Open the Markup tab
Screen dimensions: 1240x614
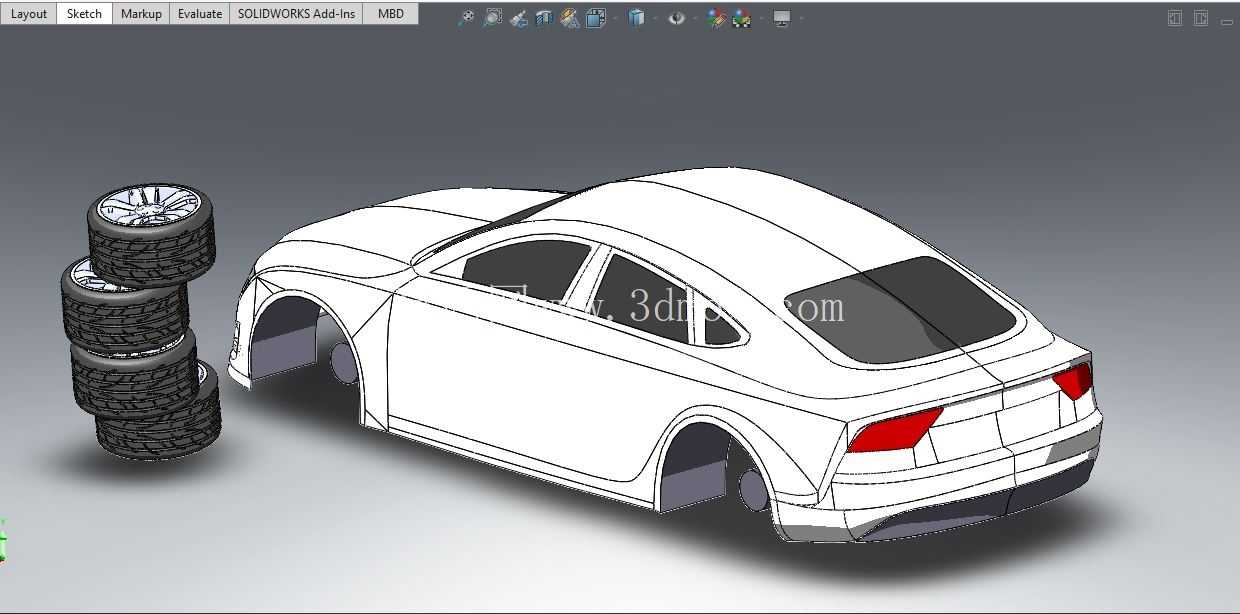pos(141,14)
